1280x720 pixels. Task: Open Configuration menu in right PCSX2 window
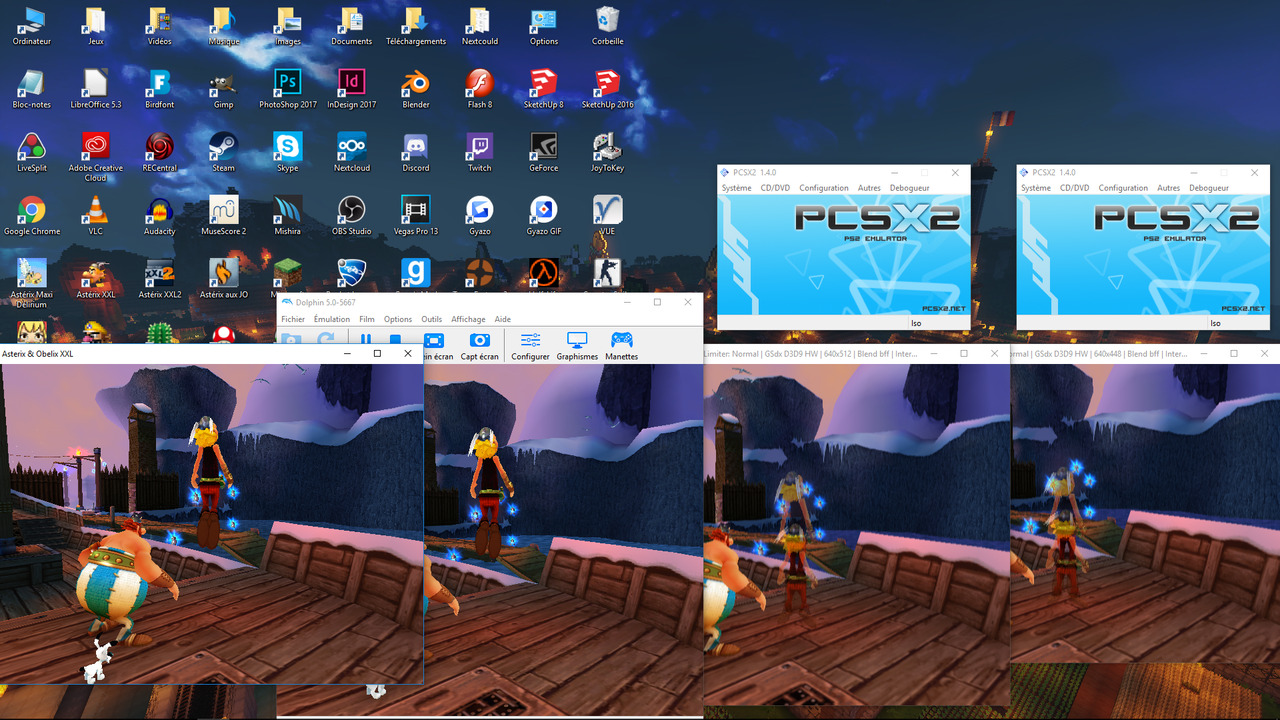(1123, 188)
